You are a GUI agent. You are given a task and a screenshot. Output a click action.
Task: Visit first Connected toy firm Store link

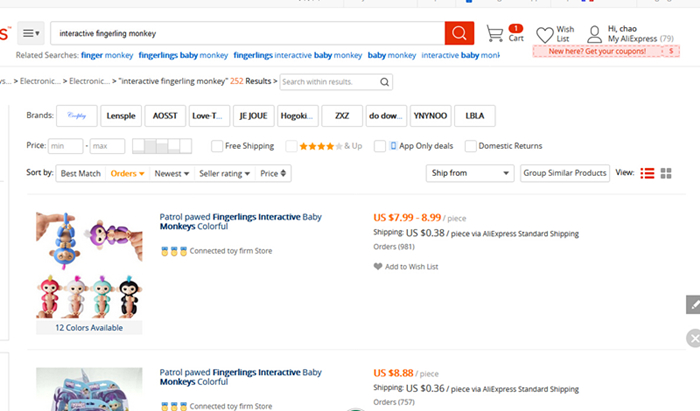pyautogui.click(x=231, y=251)
